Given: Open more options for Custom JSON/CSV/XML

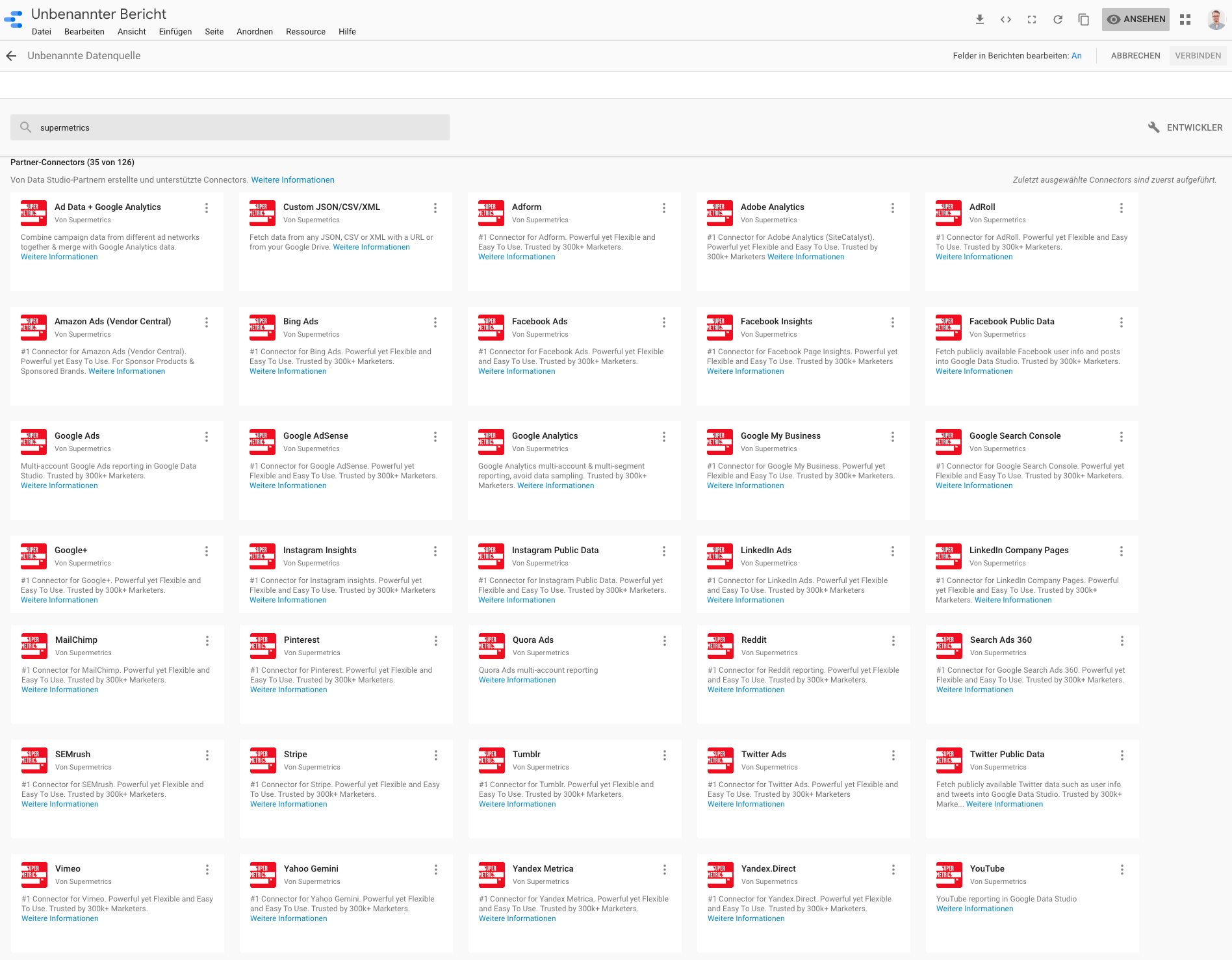Looking at the screenshot, I should [x=435, y=208].
